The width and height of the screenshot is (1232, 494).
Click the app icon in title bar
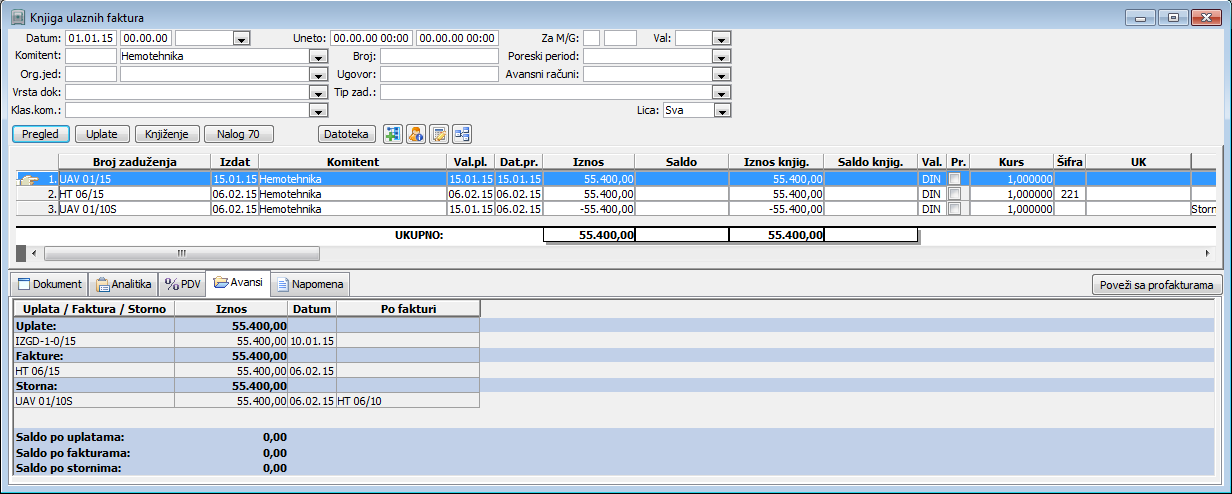point(18,17)
